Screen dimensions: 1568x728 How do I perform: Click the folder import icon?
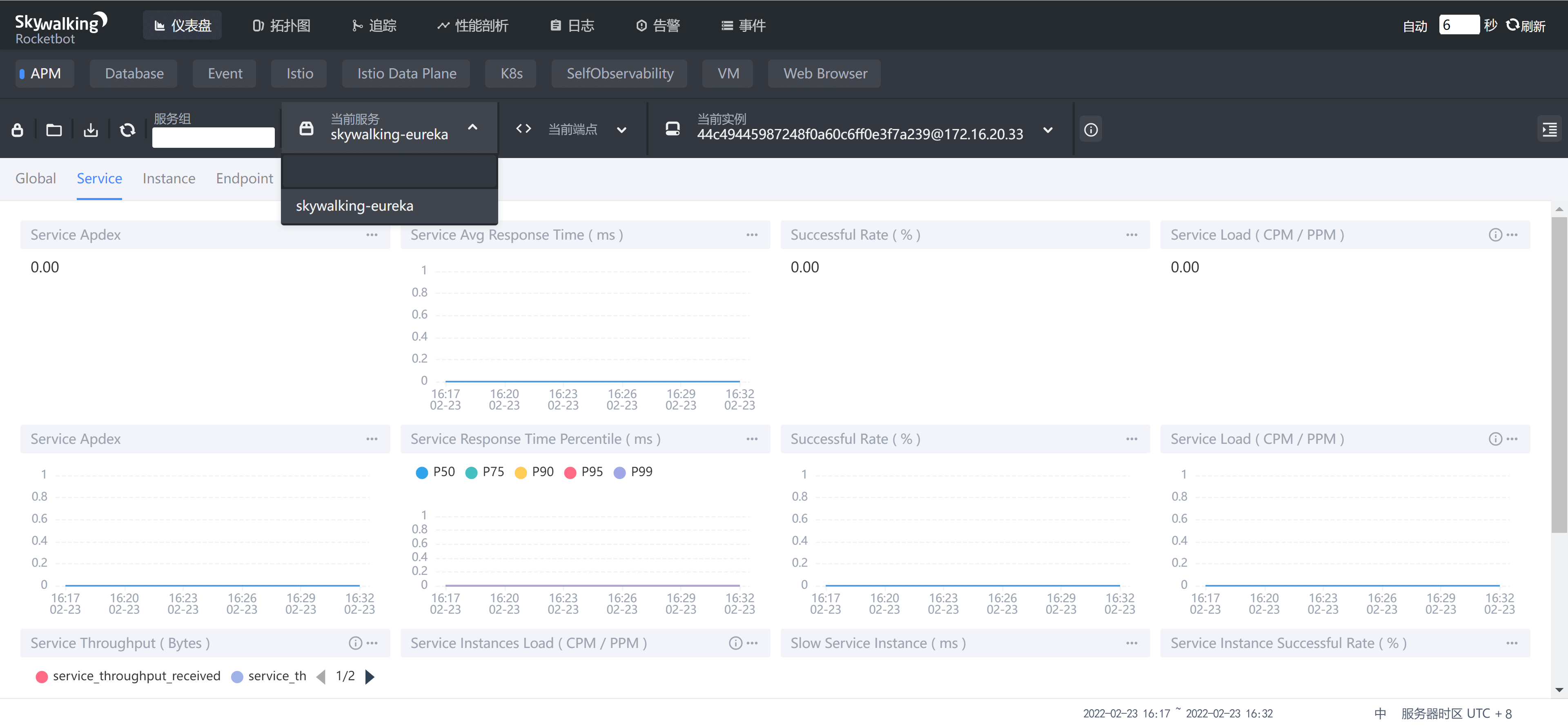tap(54, 130)
